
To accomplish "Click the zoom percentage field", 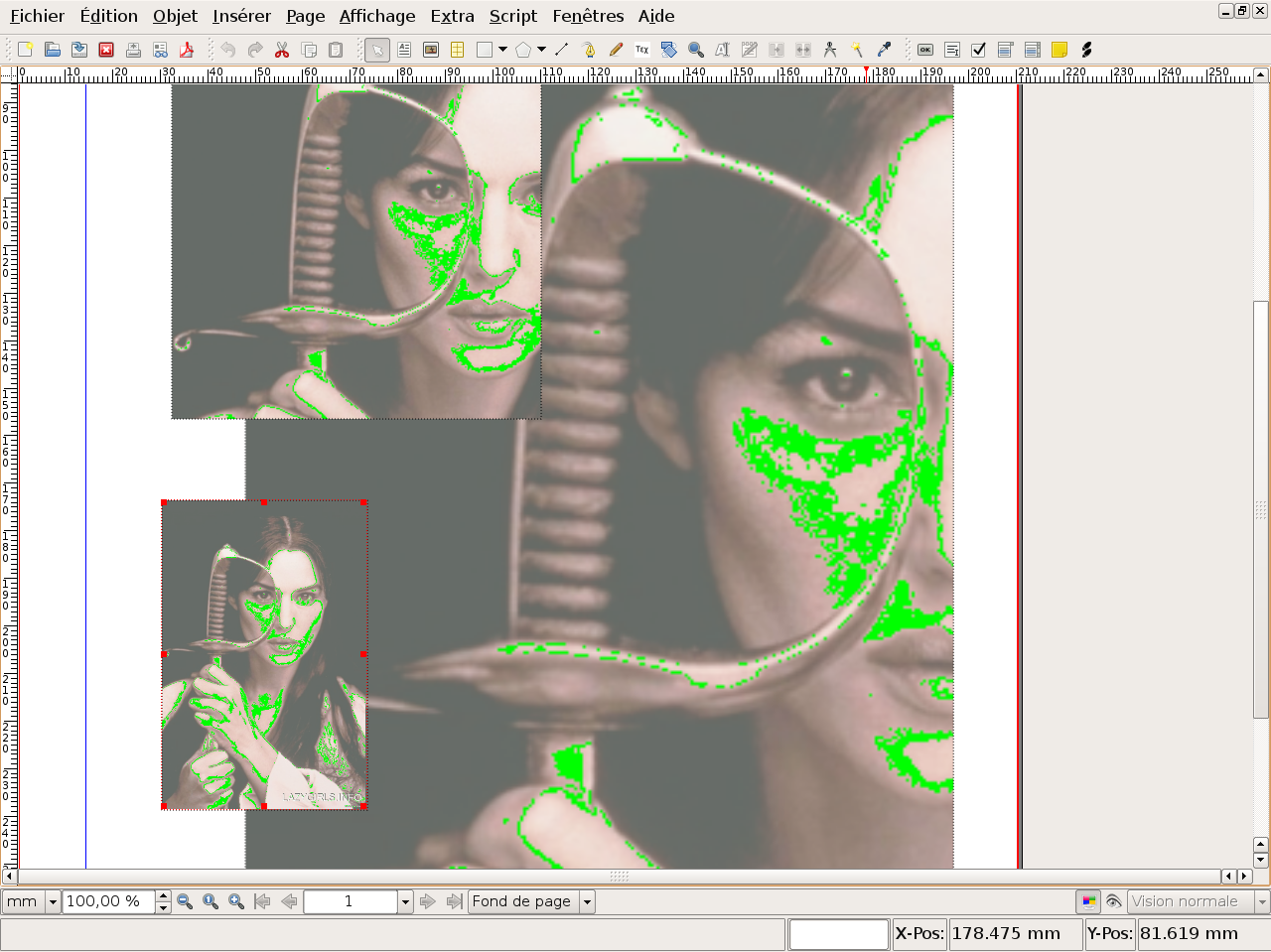I will [x=107, y=901].
